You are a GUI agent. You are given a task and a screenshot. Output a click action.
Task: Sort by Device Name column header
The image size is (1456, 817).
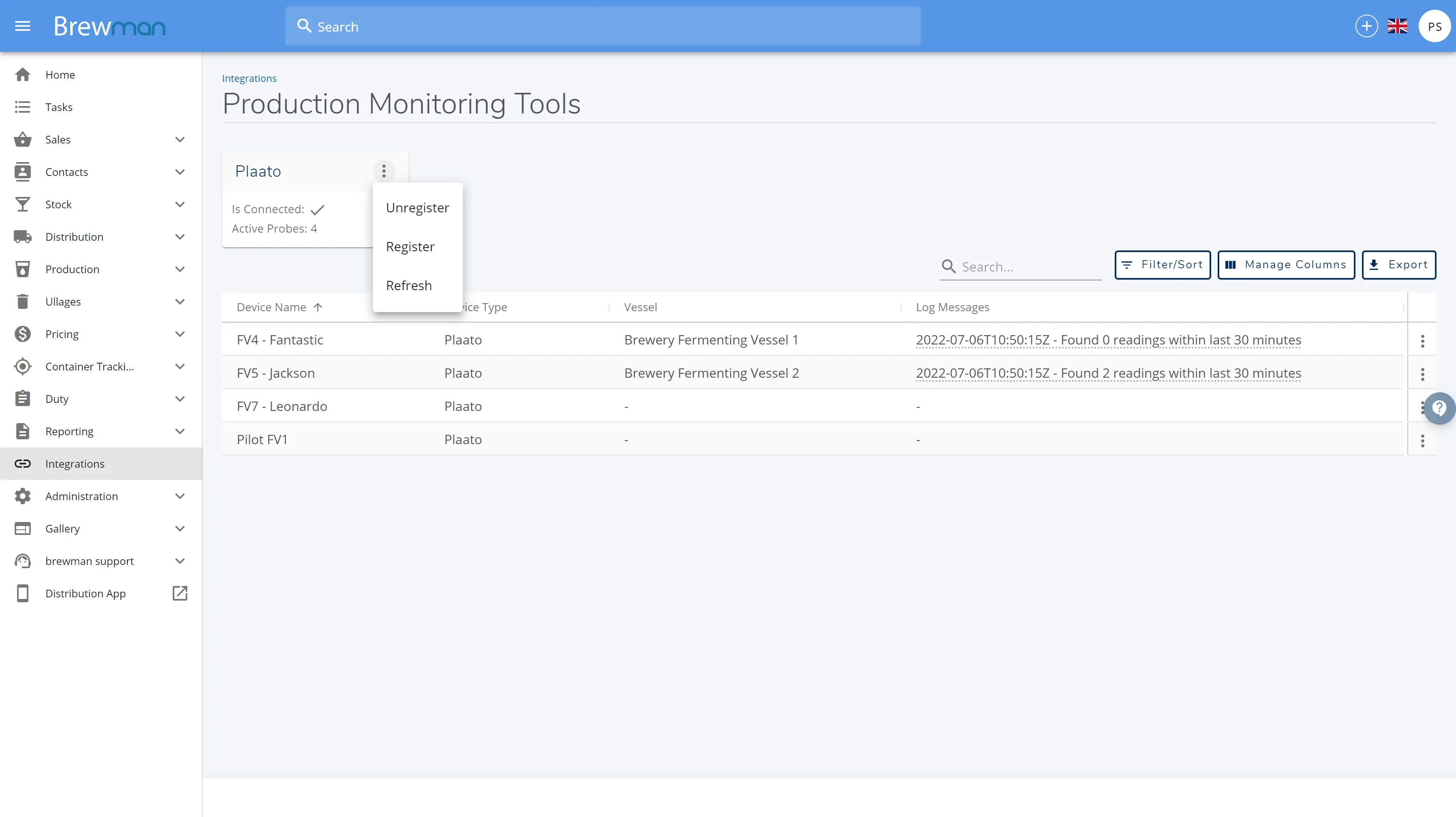tap(271, 307)
